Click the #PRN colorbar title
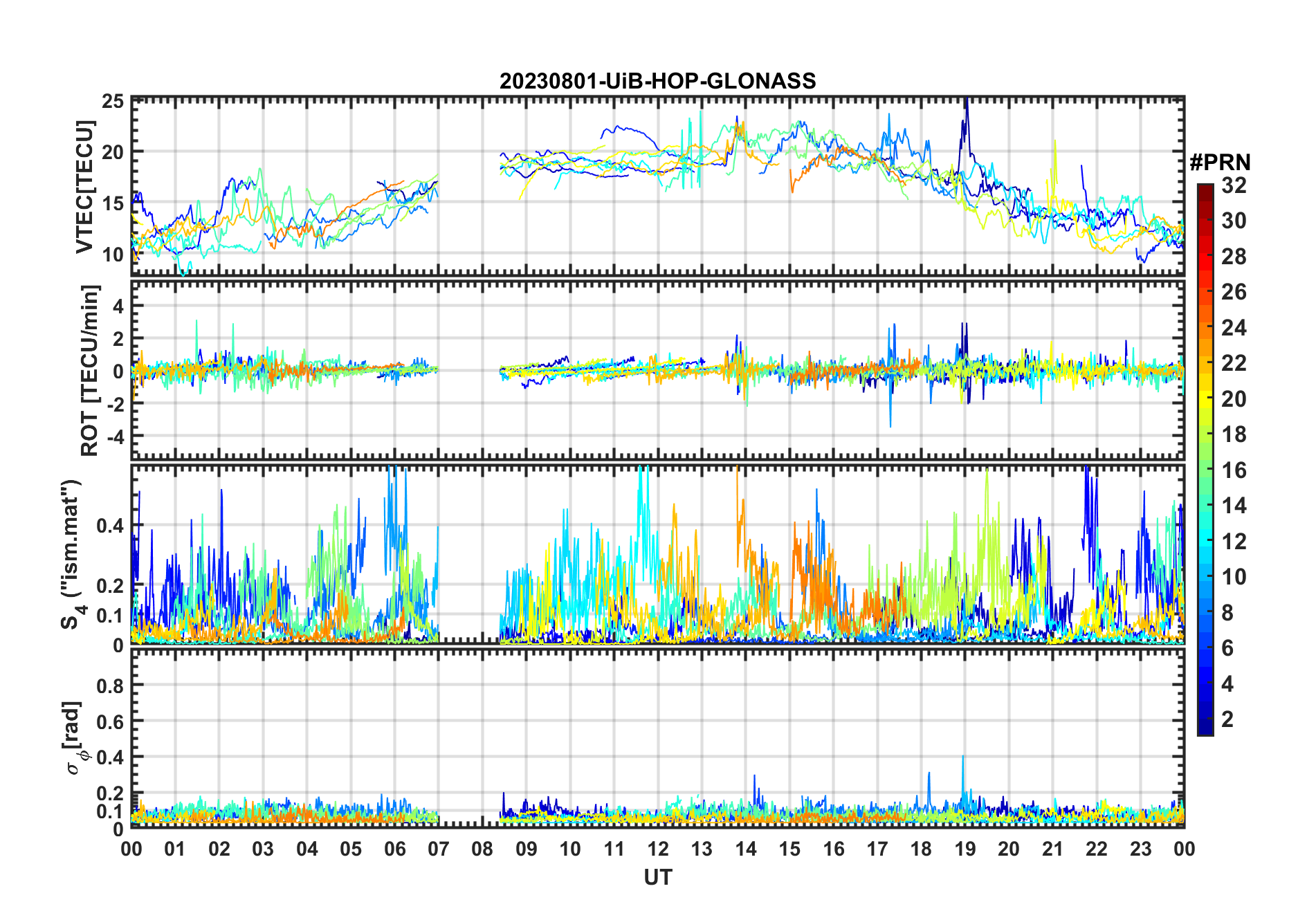This screenshot has width=1316, height=920. tap(1220, 163)
